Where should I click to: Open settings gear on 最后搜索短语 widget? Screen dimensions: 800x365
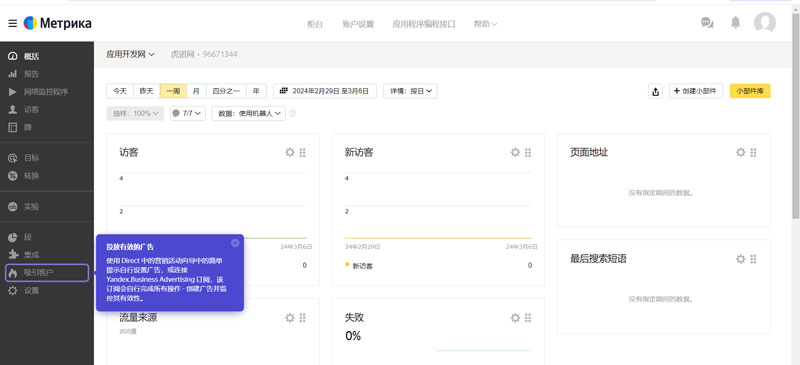click(741, 259)
